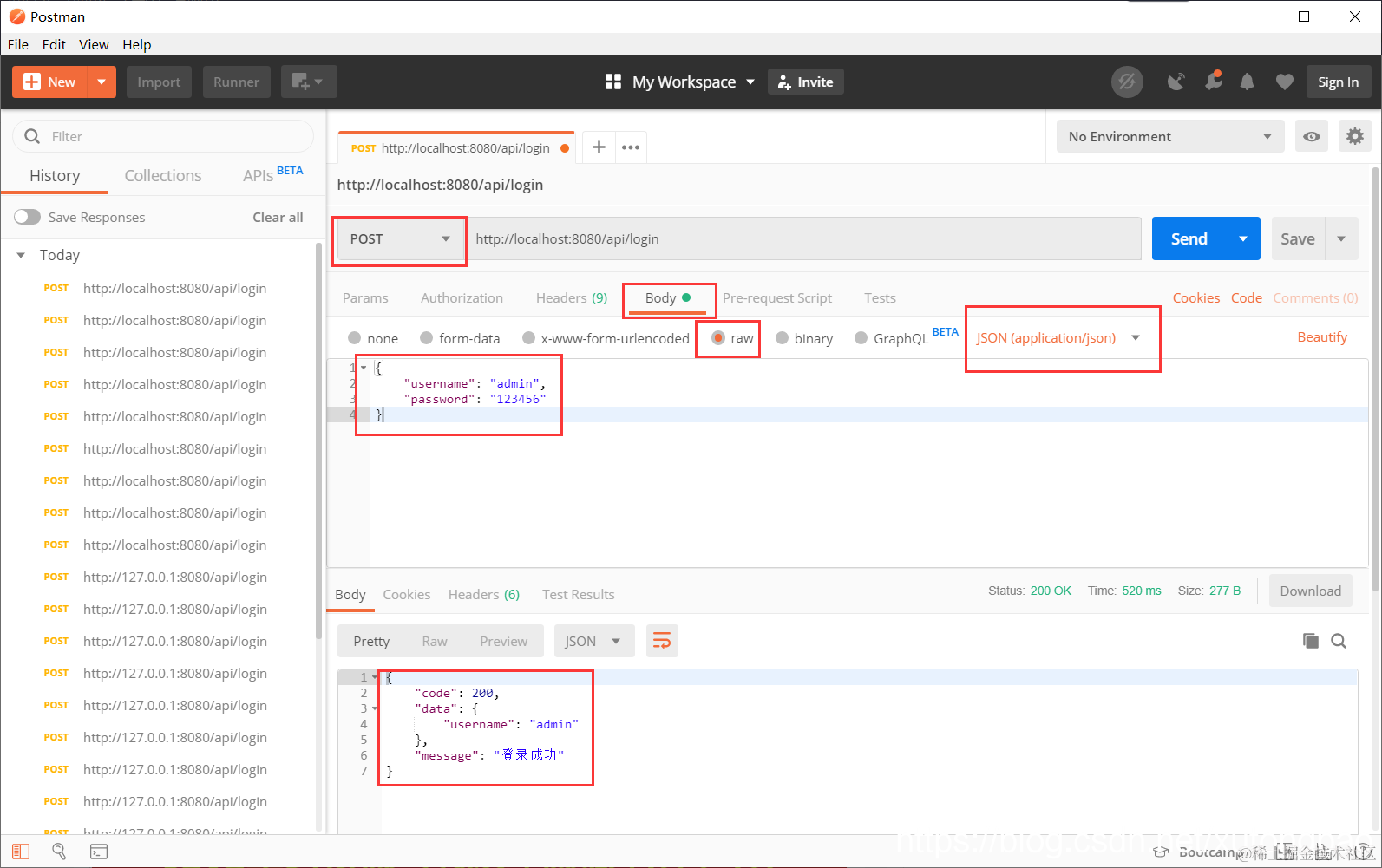
Task: Open the Test Results tab
Action: click(x=579, y=594)
